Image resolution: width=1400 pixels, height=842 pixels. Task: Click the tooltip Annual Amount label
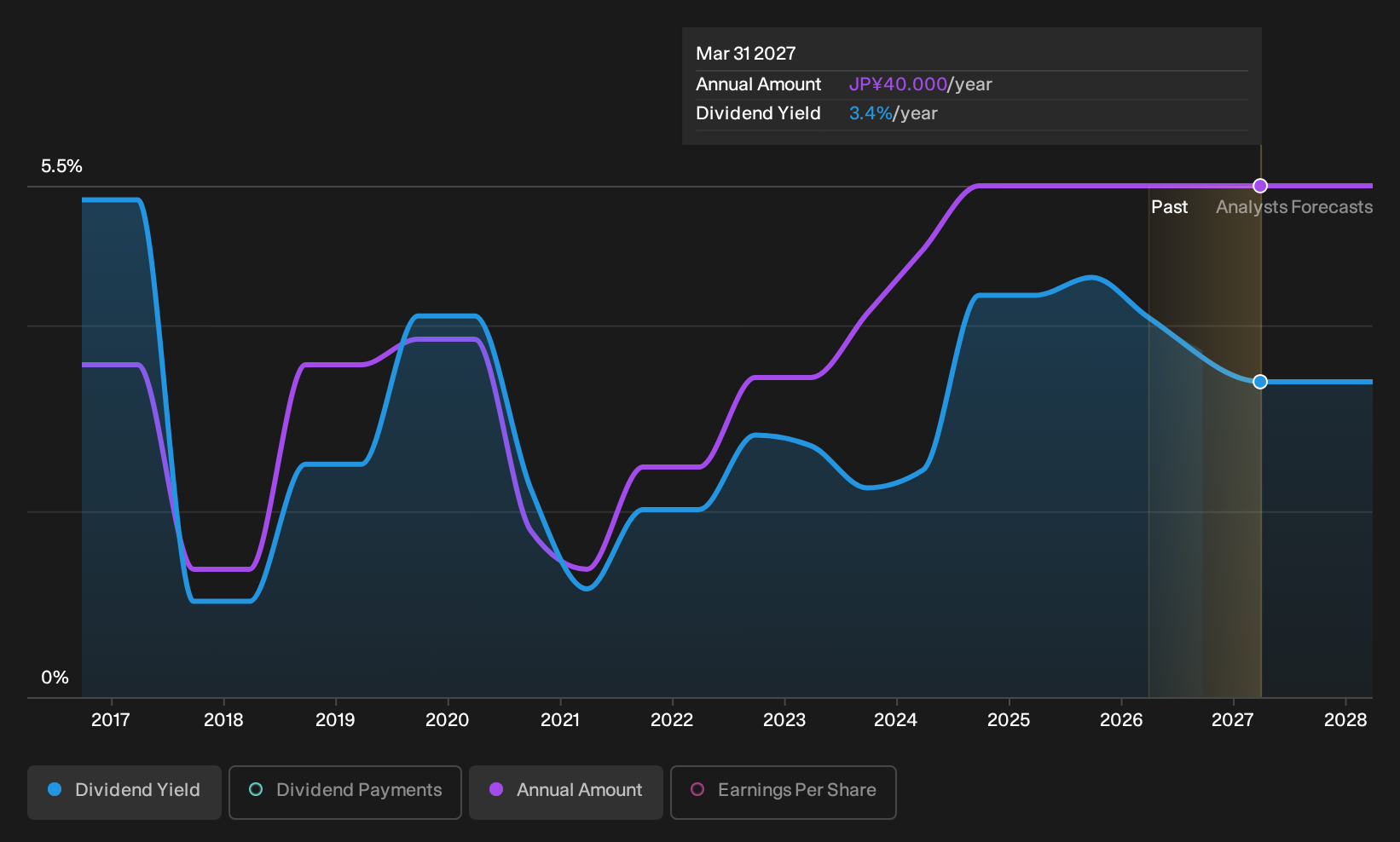pos(758,84)
